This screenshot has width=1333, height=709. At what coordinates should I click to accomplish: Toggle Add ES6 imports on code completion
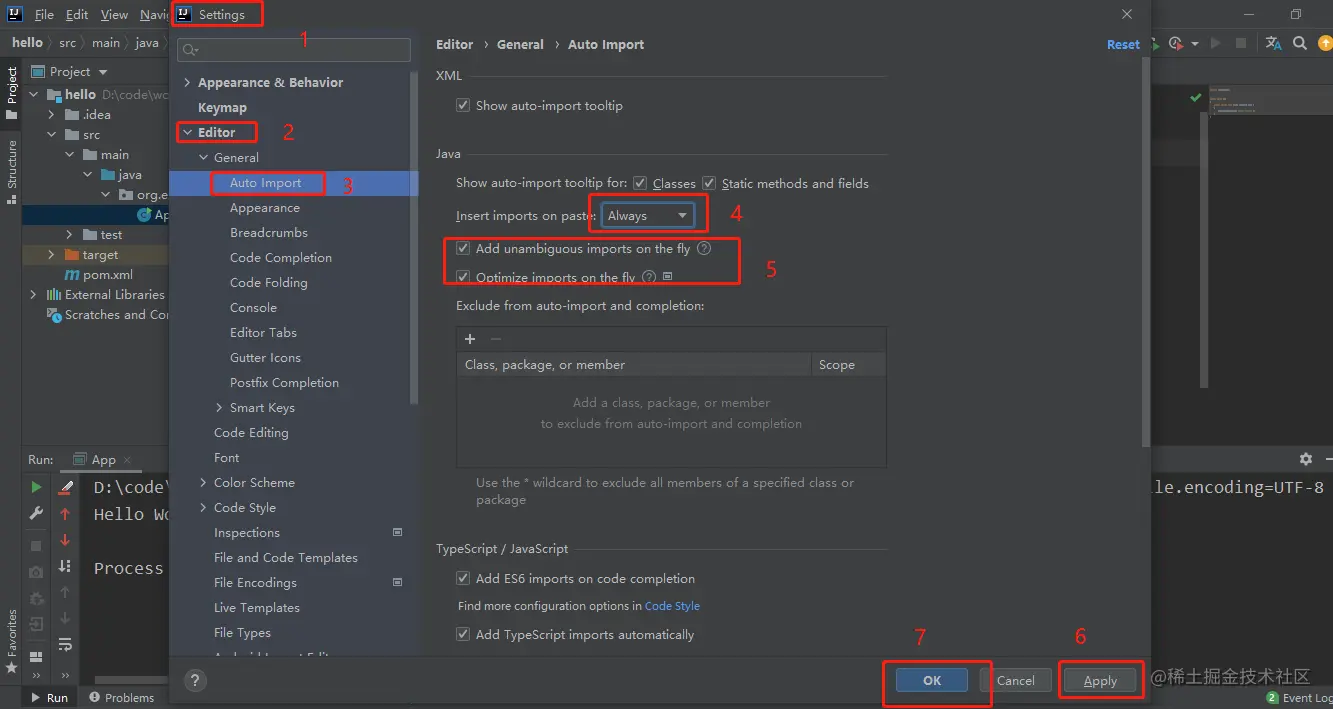click(x=463, y=578)
